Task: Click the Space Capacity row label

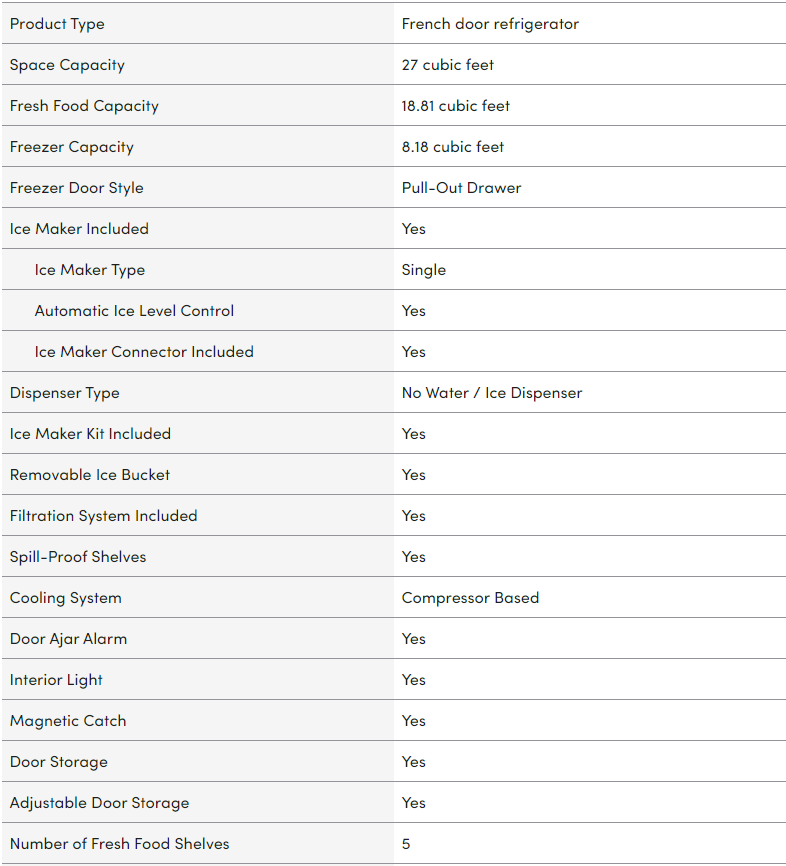Action: (x=67, y=65)
